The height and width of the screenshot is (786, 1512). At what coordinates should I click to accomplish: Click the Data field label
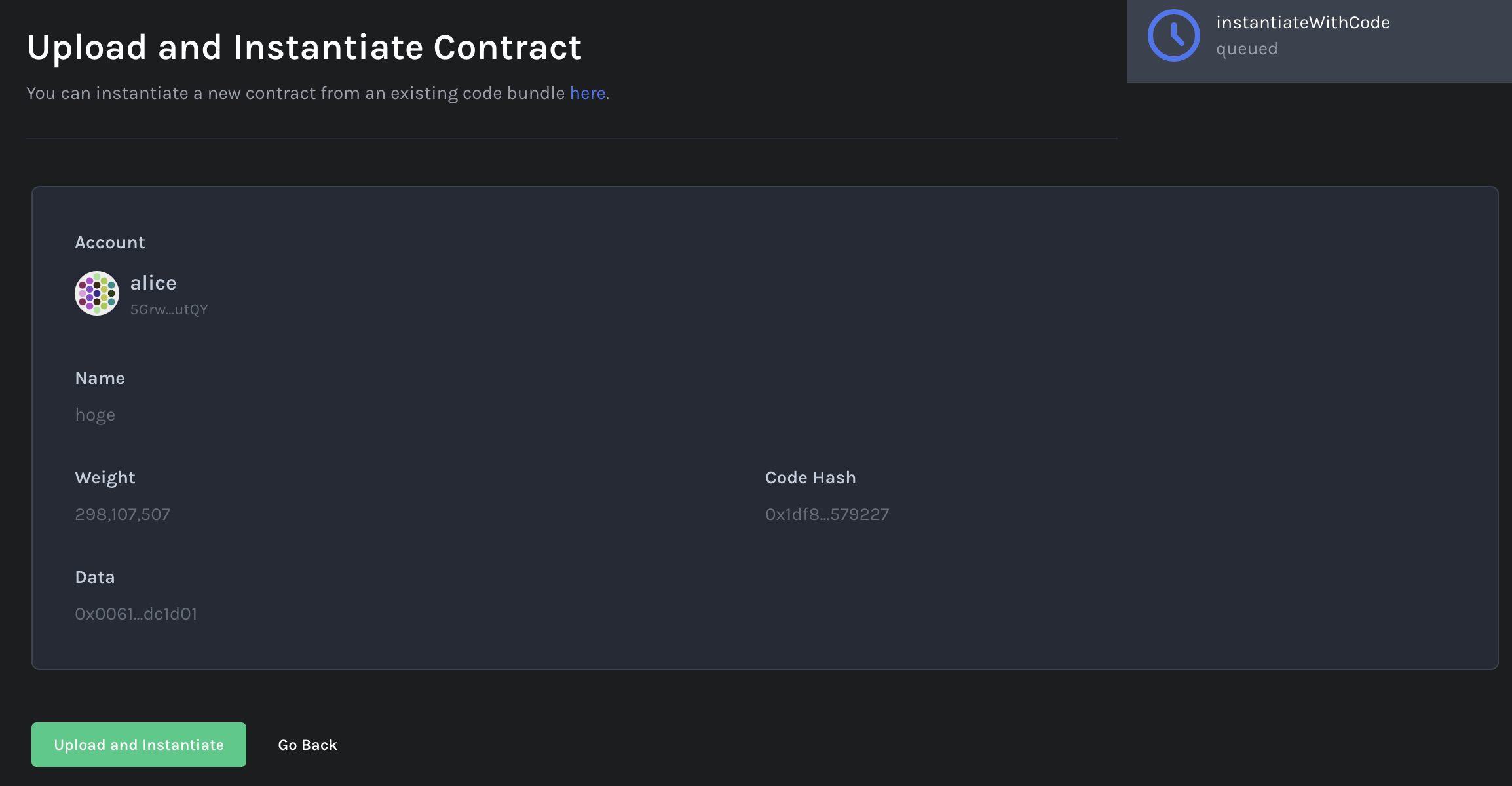(x=95, y=577)
